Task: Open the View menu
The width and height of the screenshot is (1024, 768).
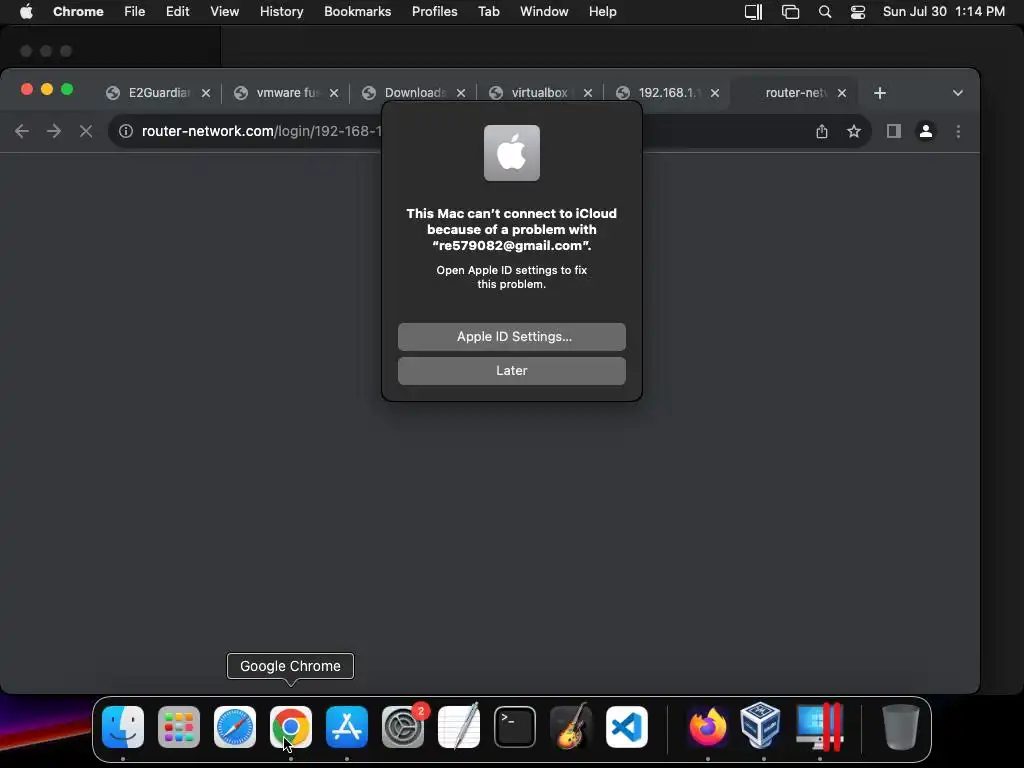Action: (x=224, y=12)
